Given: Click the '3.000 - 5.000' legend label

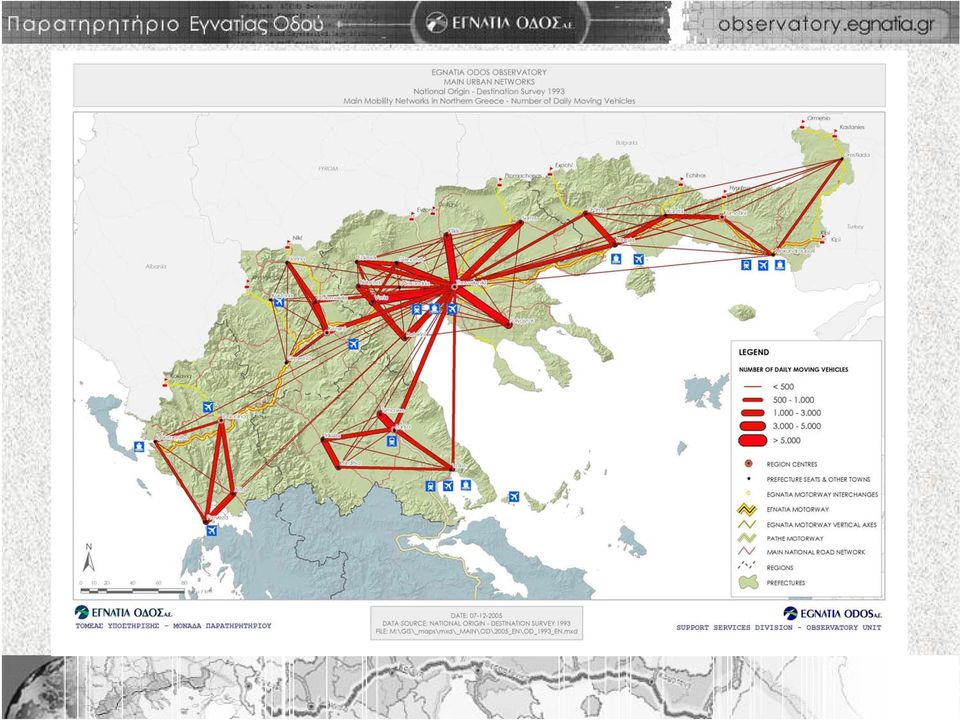Looking at the screenshot, I should pyautogui.click(x=797, y=426).
